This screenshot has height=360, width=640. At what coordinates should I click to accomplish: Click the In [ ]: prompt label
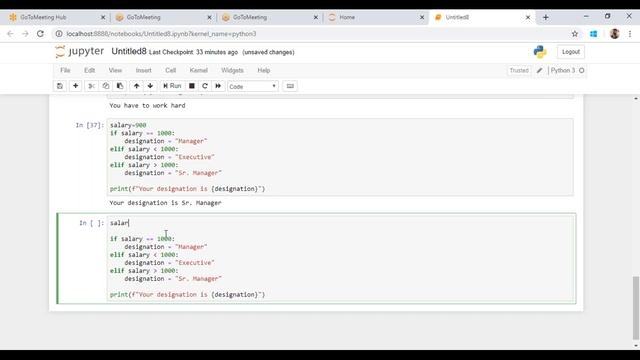pos(91,223)
